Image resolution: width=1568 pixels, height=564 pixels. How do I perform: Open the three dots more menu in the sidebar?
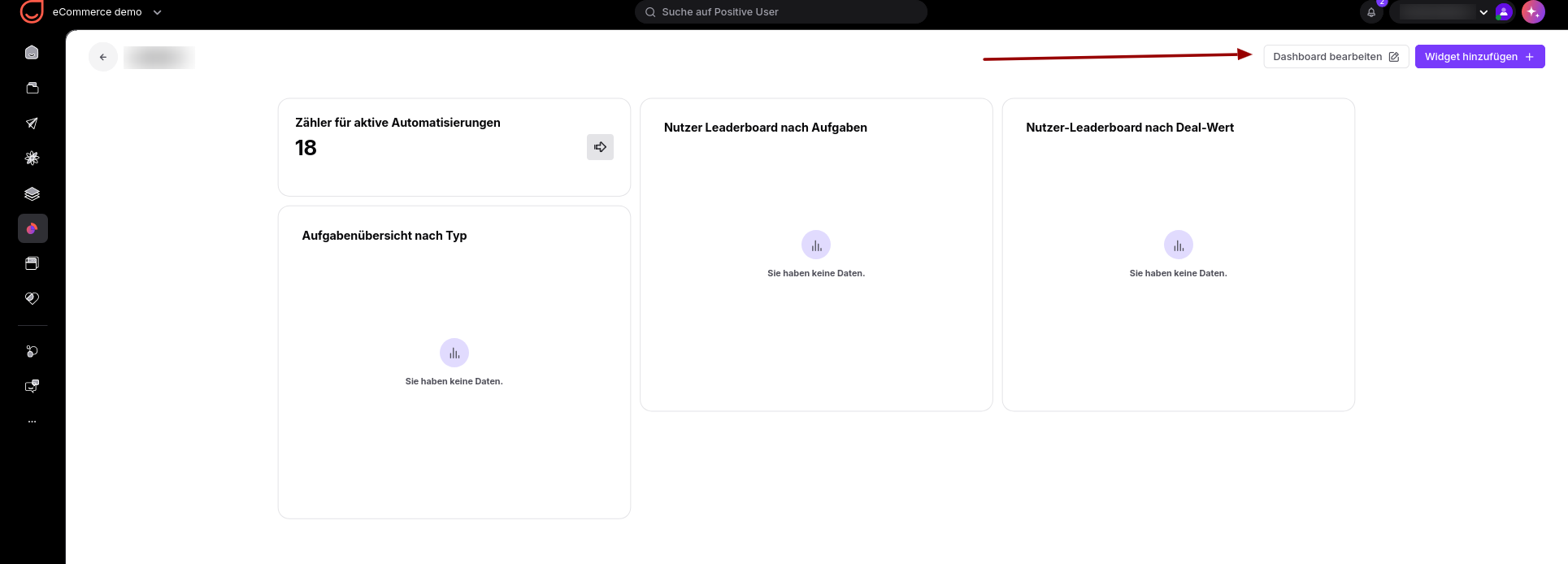32,421
